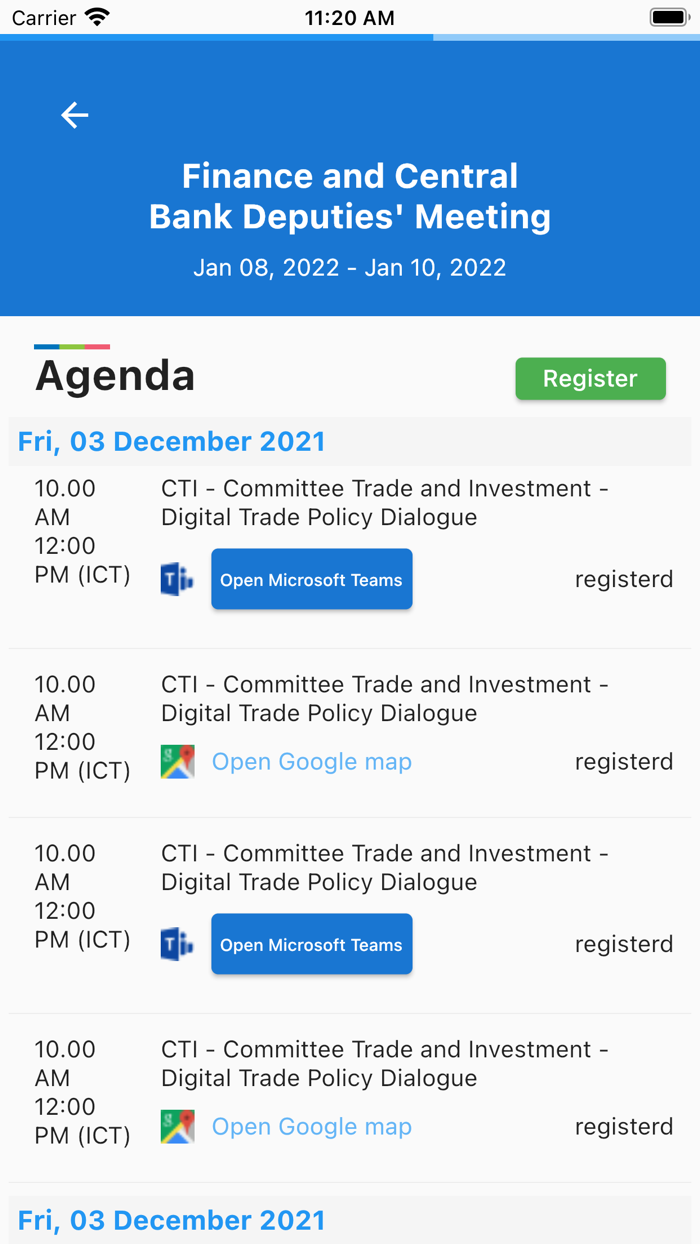700x1244 pixels.
Task: Click the Microsoft Teams icon in third agenda item
Action: click(177, 944)
